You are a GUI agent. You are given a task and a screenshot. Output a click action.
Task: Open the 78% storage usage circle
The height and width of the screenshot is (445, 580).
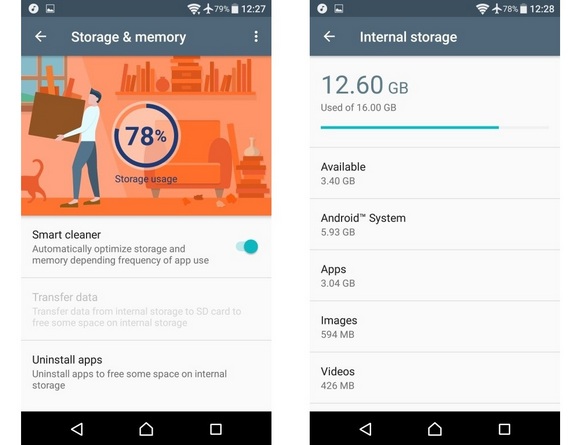(x=146, y=136)
